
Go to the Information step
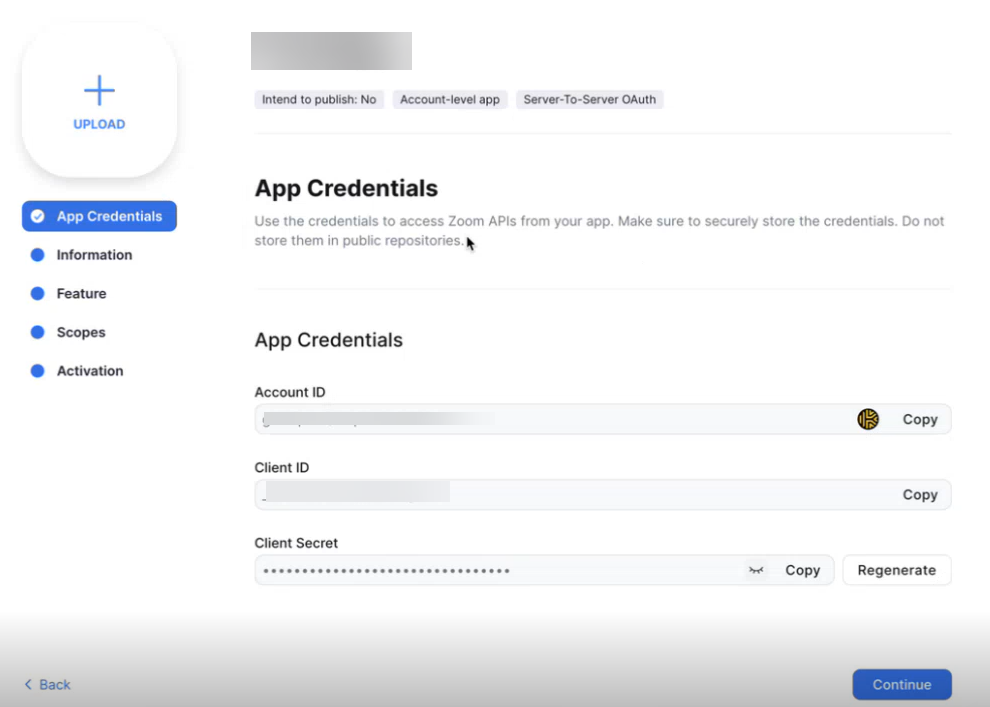[x=94, y=255]
